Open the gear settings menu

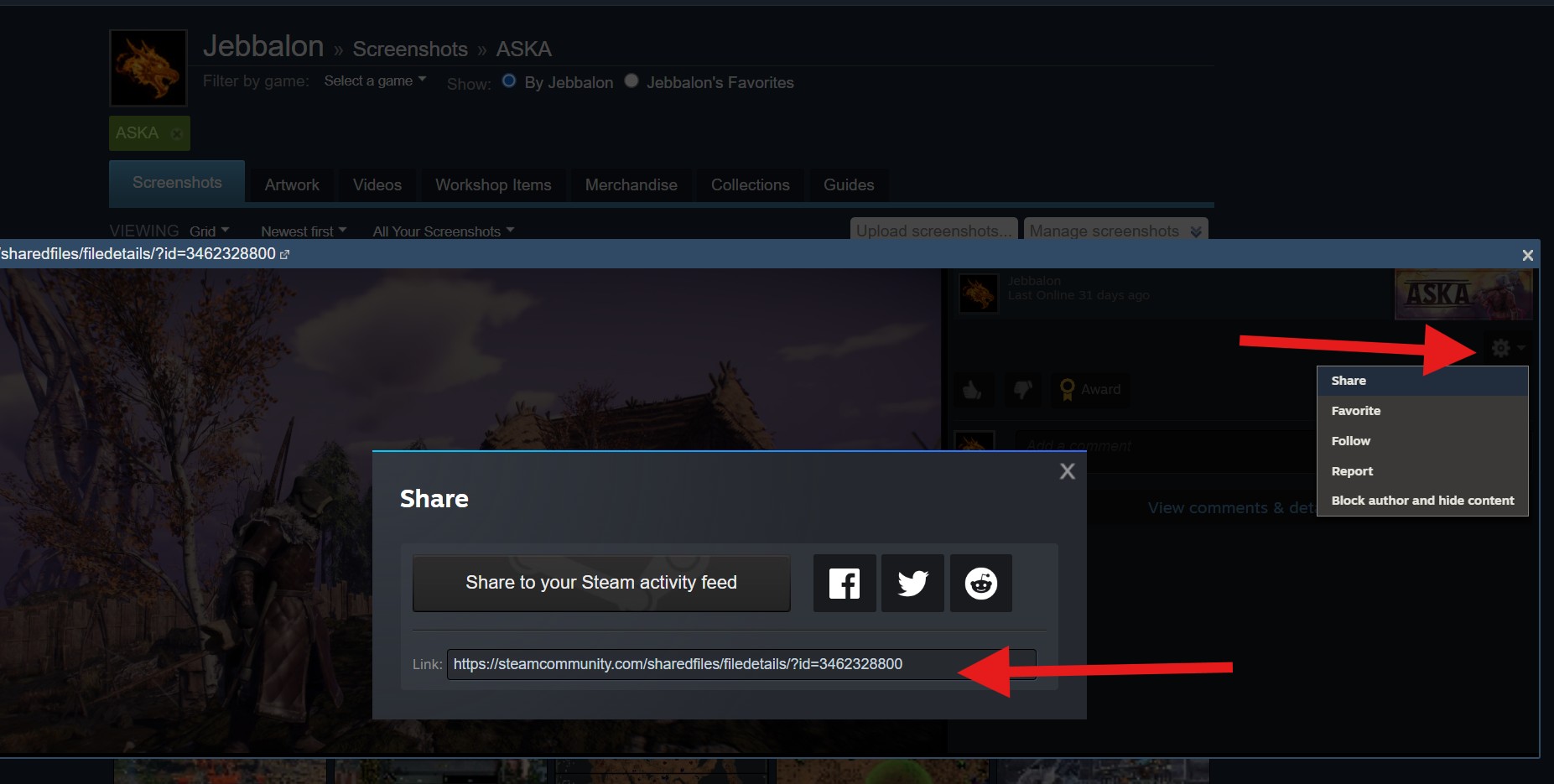(1507, 348)
